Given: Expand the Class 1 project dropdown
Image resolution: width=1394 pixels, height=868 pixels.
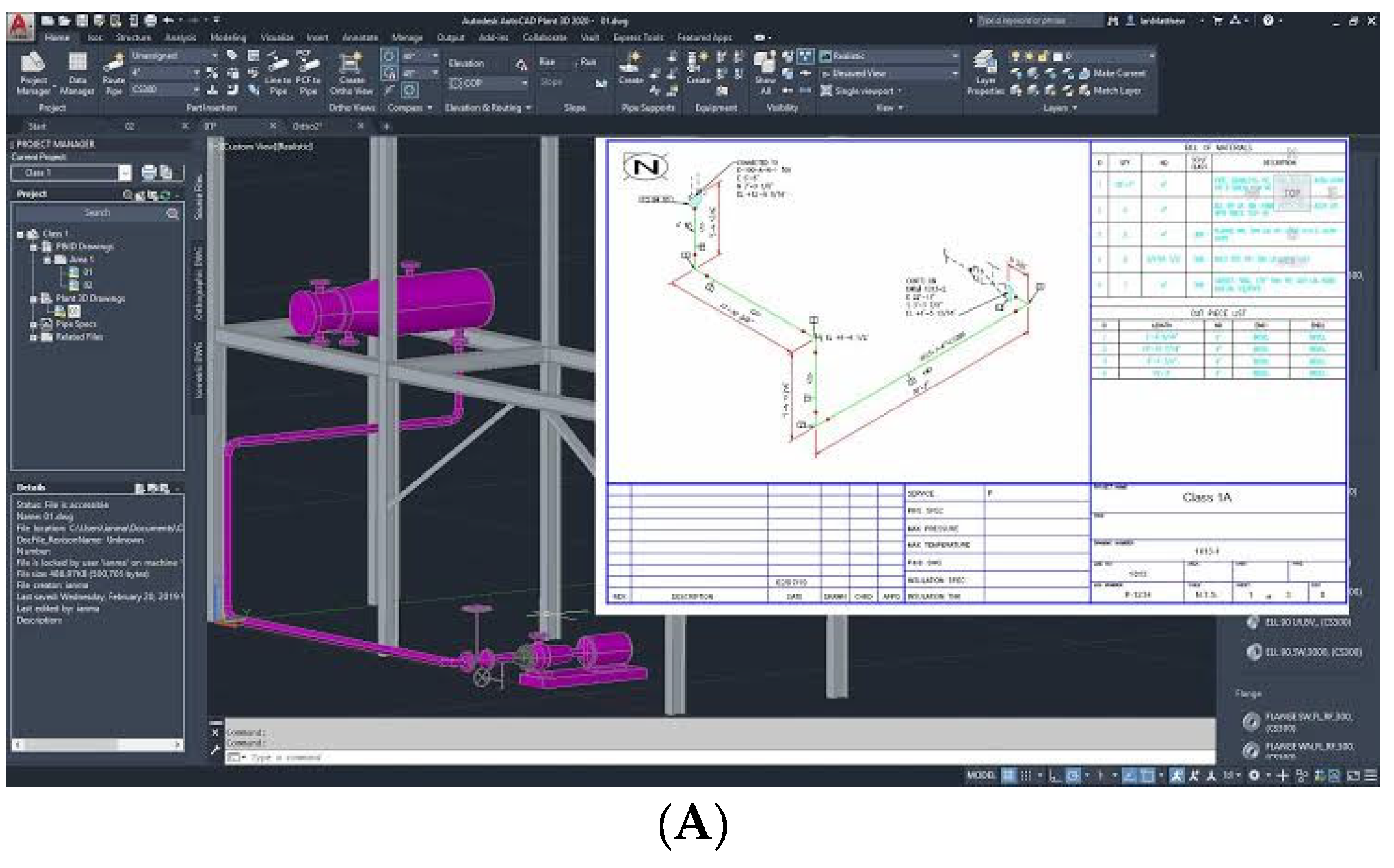Looking at the screenshot, I should click(x=125, y=173).
